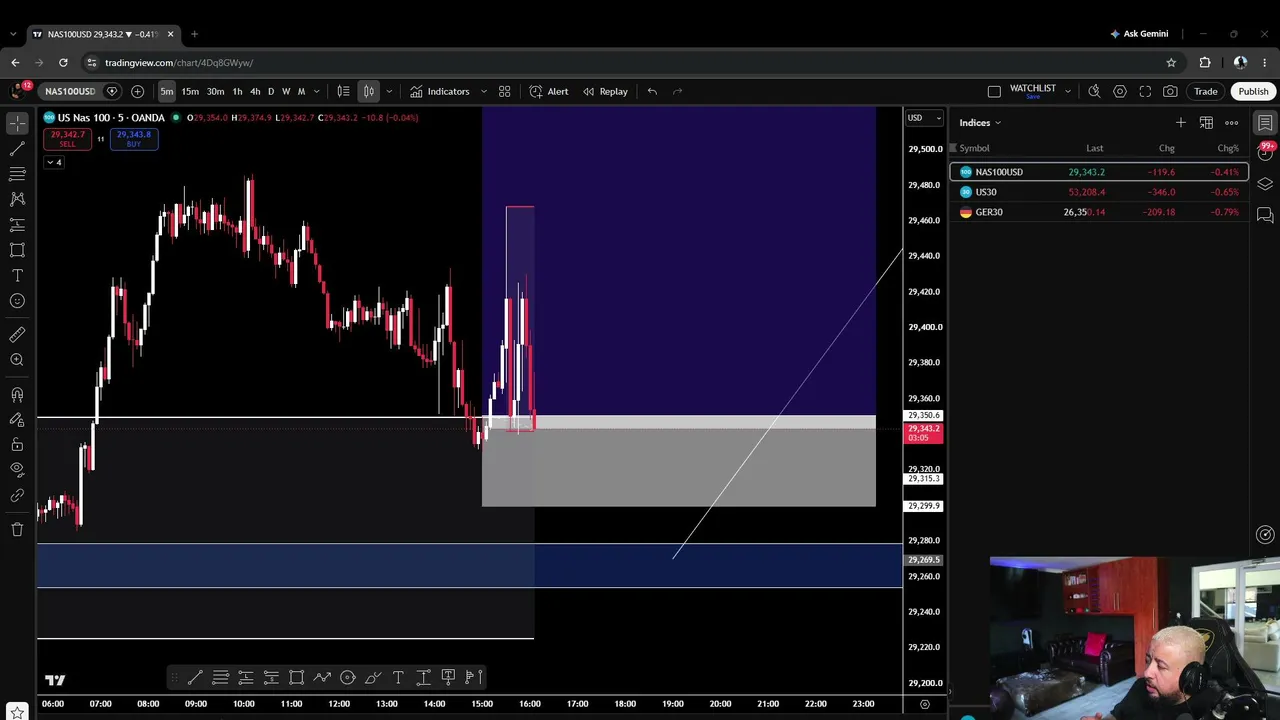Select layout setup square icon
The width and height of the screenshot is (1280, 720).
click(994, 91)
